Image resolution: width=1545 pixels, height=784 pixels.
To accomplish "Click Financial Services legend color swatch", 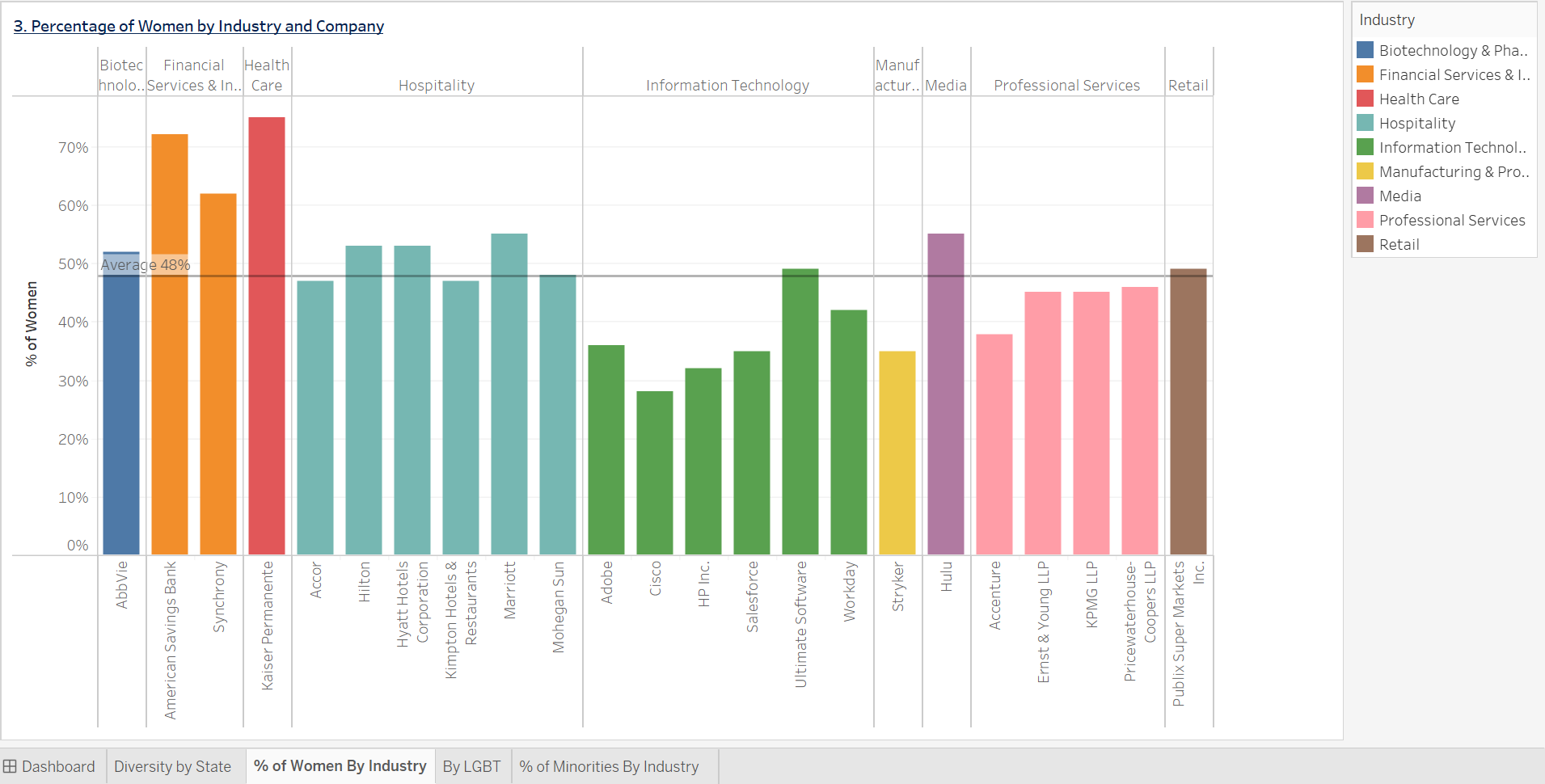I will point(1366,74).
